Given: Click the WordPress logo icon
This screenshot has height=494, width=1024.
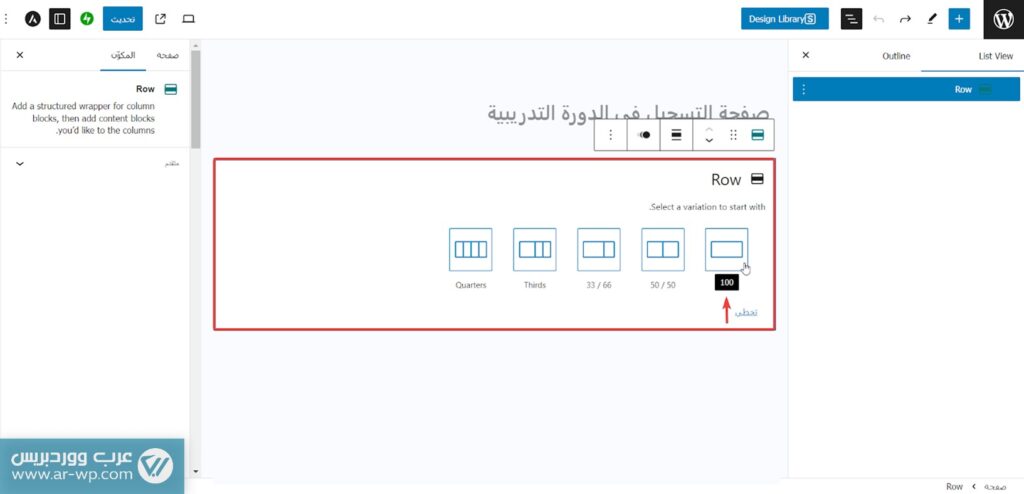Looking at the screenshot, I should (1004, 19).
